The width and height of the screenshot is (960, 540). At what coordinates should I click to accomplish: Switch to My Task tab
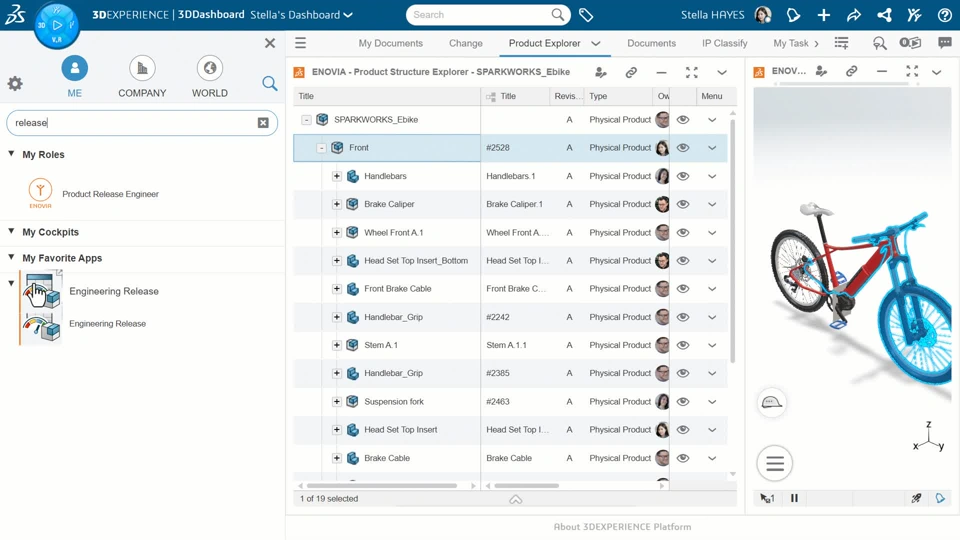pyautogui.click(x=790, y=43)
